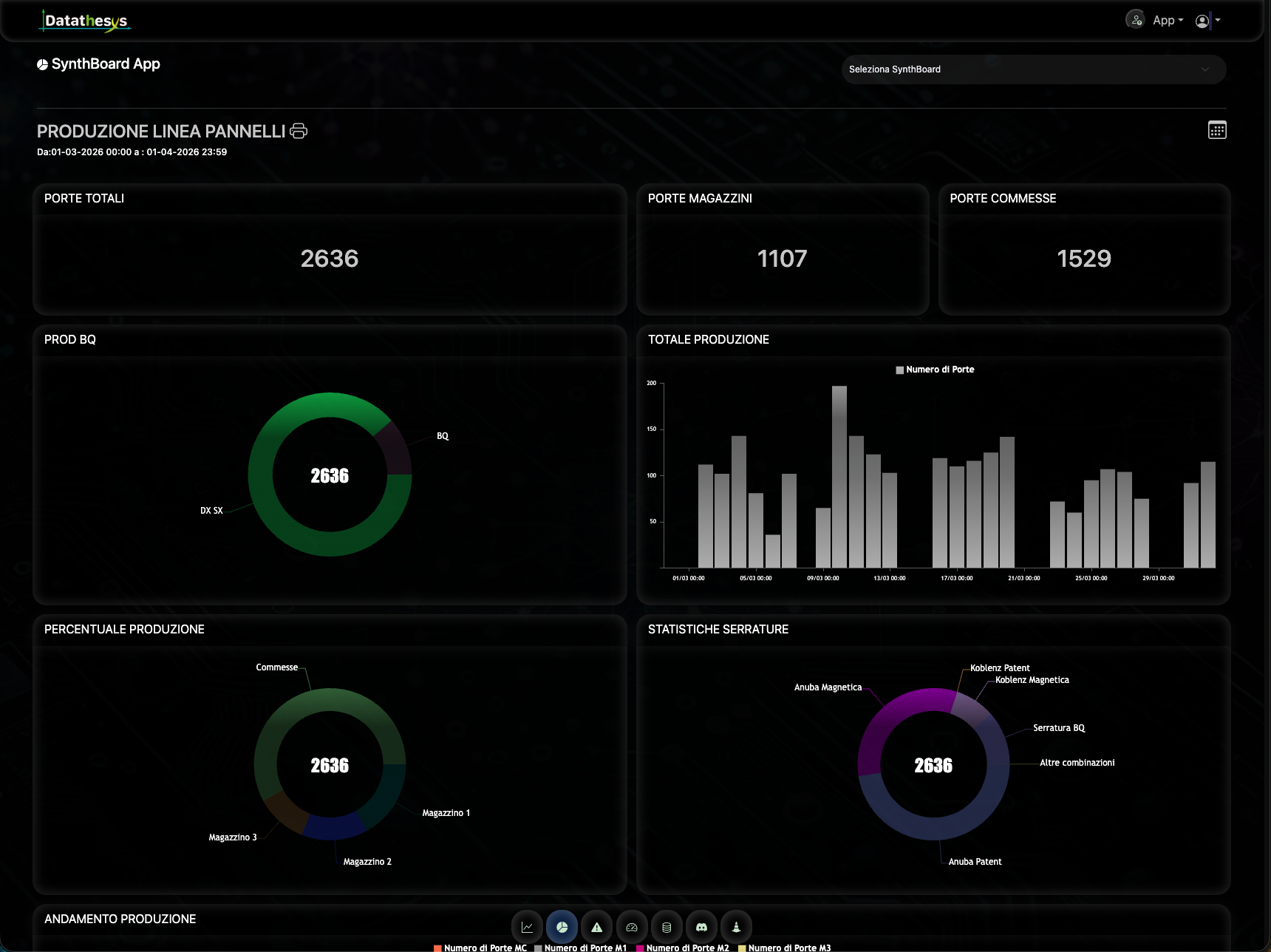Click the traffic cone icon in dock
Screen dimensions: 1271x952
tap(736, 927)
